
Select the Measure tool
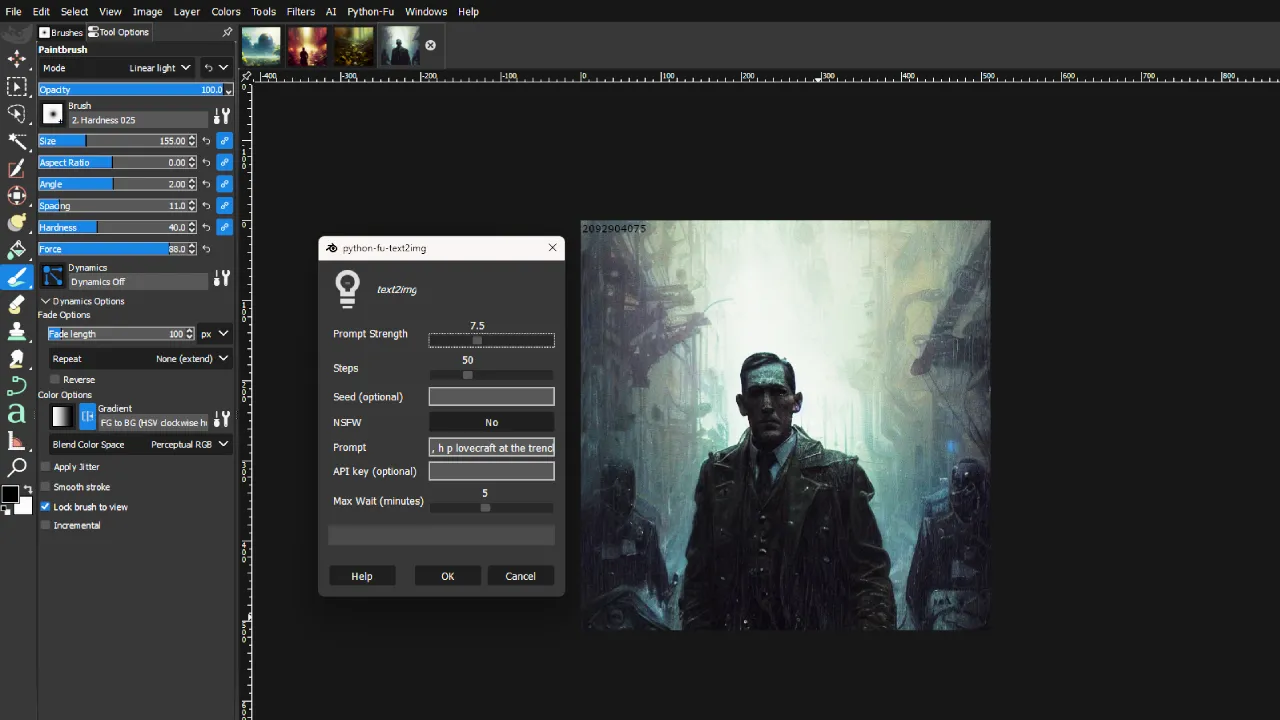[x=16, y=439]
